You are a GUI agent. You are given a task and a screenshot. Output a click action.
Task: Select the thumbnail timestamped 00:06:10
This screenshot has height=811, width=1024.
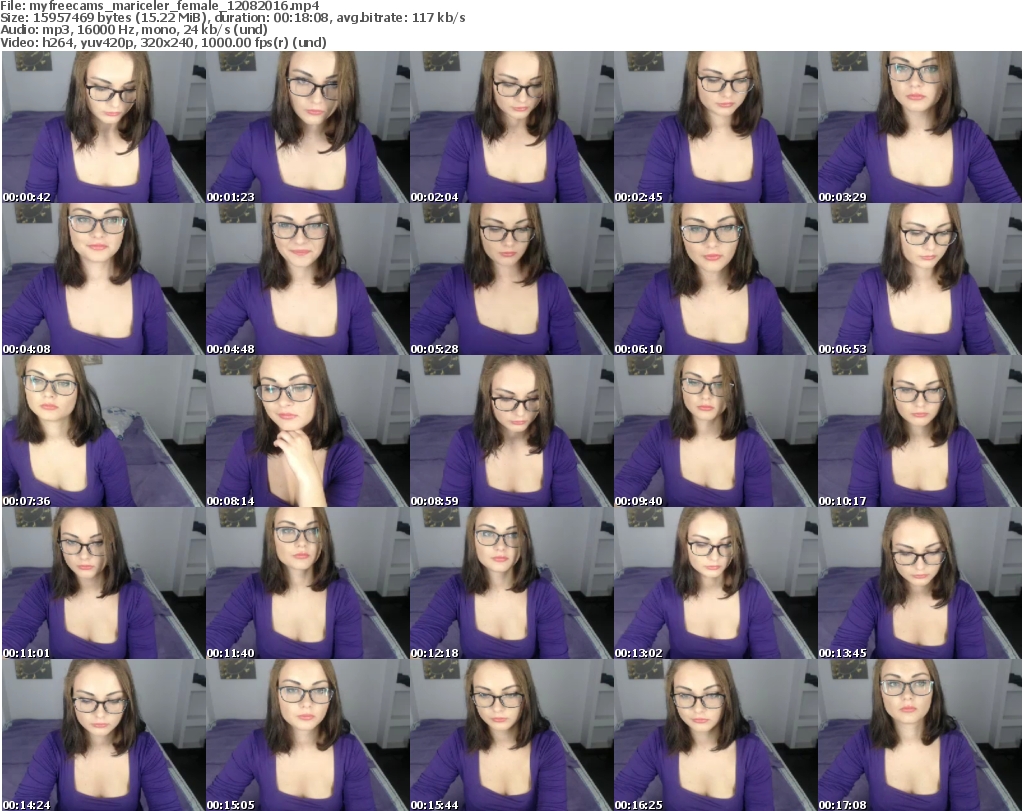pos(715,279)
